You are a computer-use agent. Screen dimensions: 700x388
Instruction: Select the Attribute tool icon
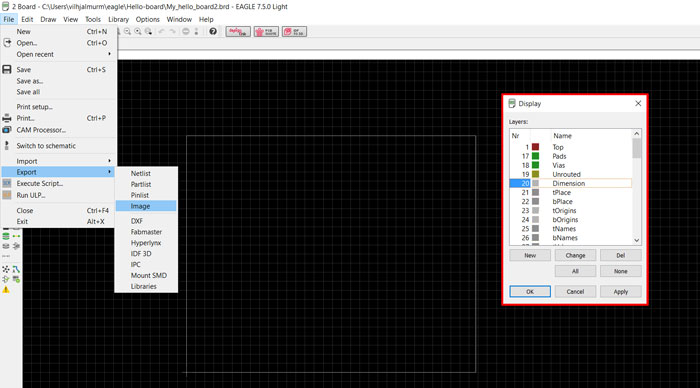tap(17, 246)
